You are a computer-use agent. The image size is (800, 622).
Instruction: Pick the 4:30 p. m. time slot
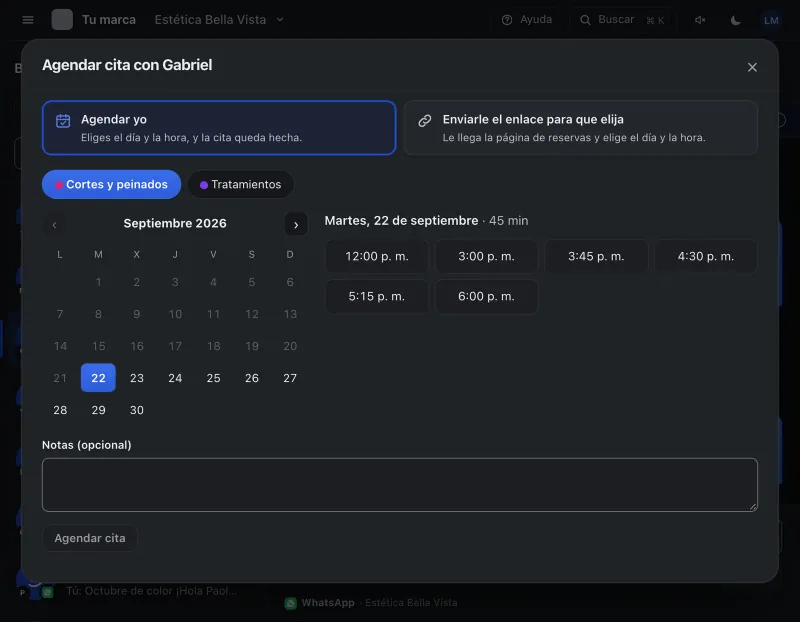706,256
